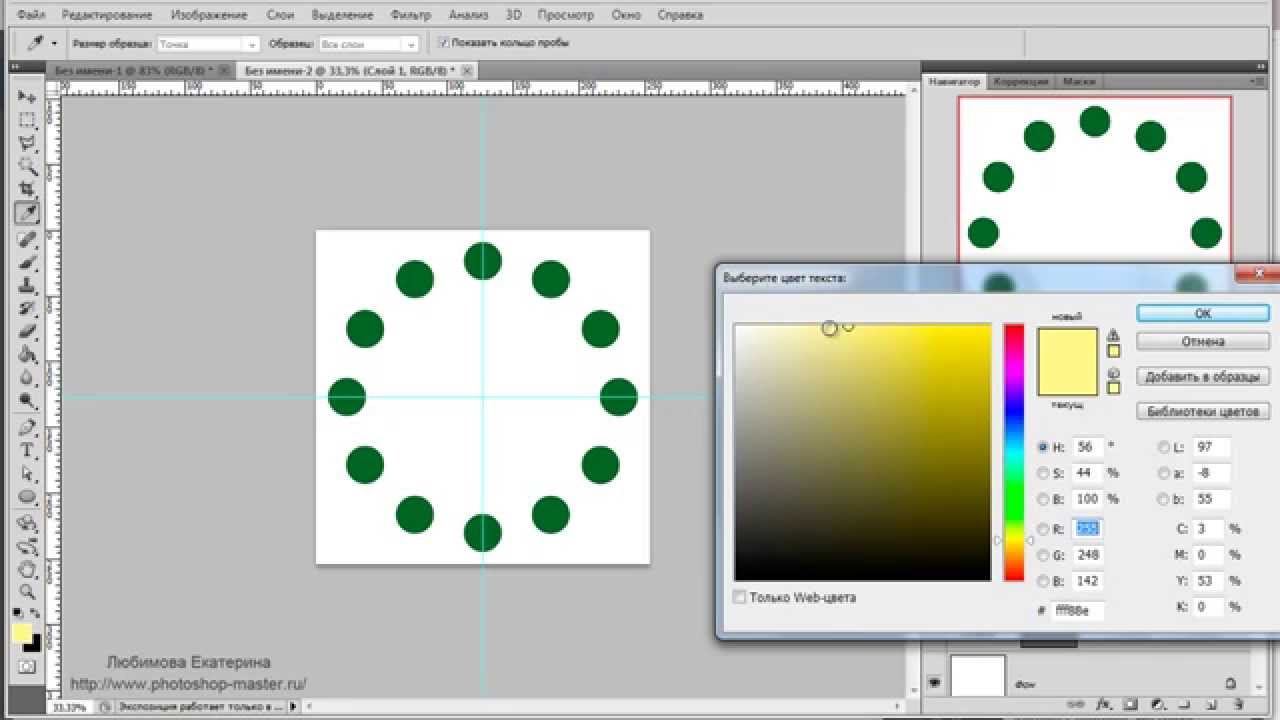The height and width of the screenshot is (720, 1280).
Task: Select the Eyedropper tool in toolbox
Action: pyautogui.click(x=27, y=213)
